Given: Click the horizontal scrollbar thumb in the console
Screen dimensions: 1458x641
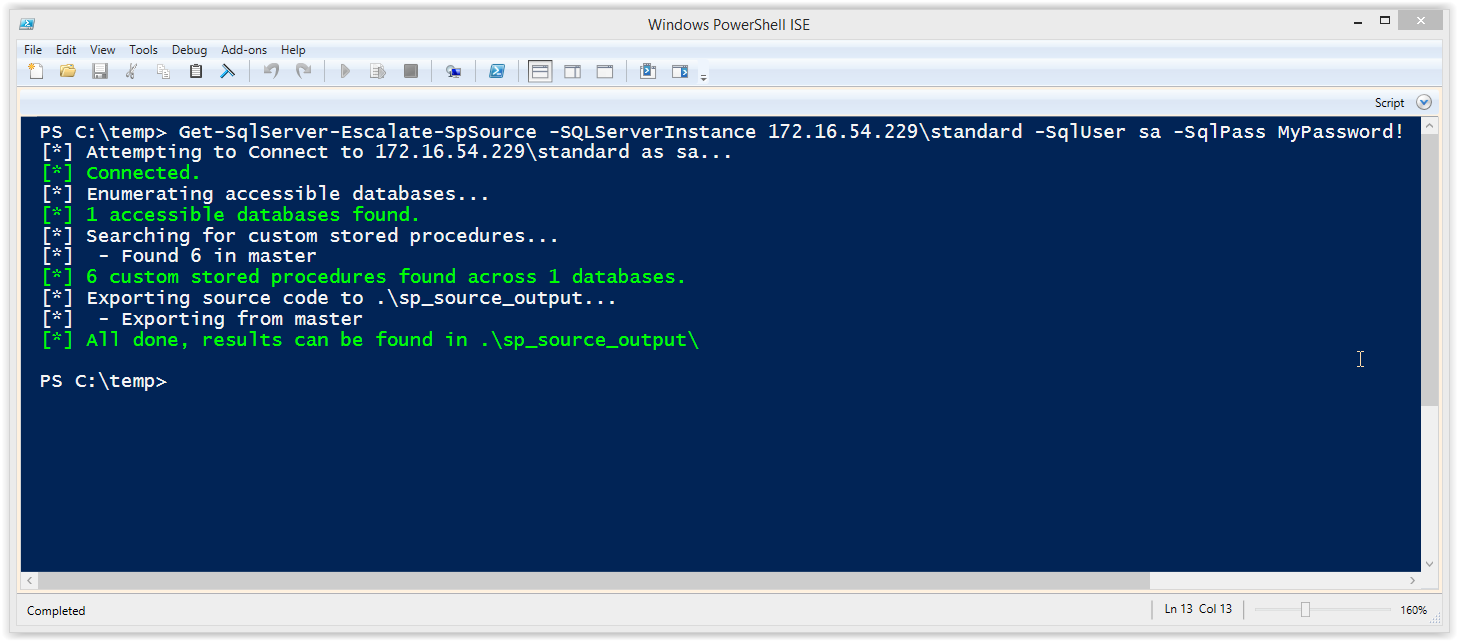Looking at the screenshot, I should coord(595,580).
